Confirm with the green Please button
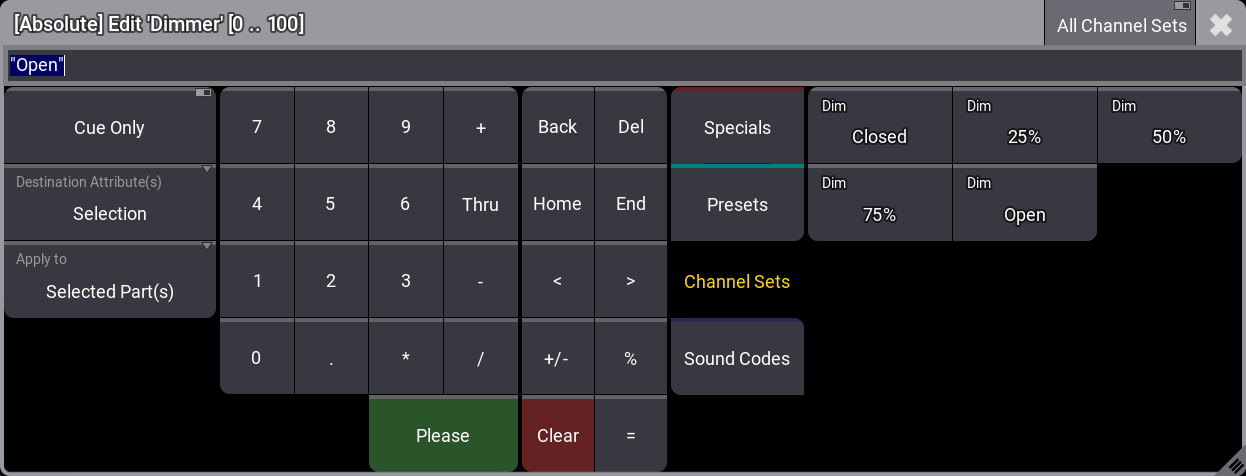Viewport: 1246px width, 476px height. coord(443,435)
